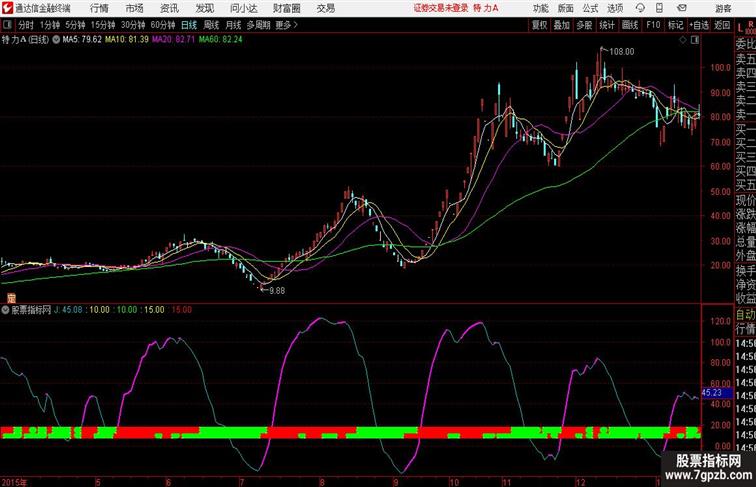Click the J: 45.08 indicator value
The image size is (756, 487).
coord(68,310)
